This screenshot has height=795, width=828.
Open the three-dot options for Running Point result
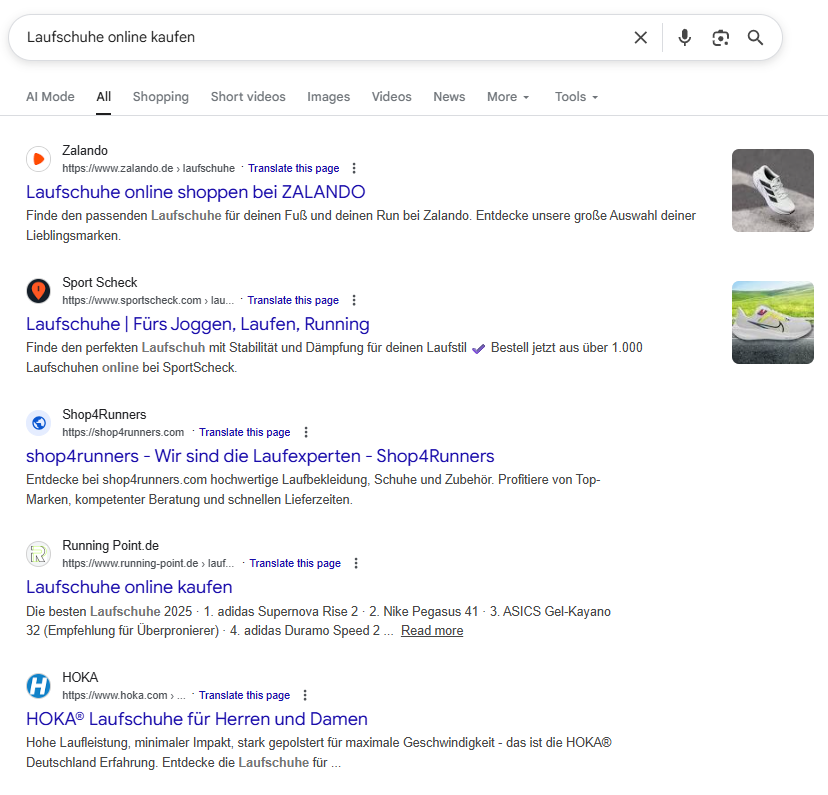[356, 563]
